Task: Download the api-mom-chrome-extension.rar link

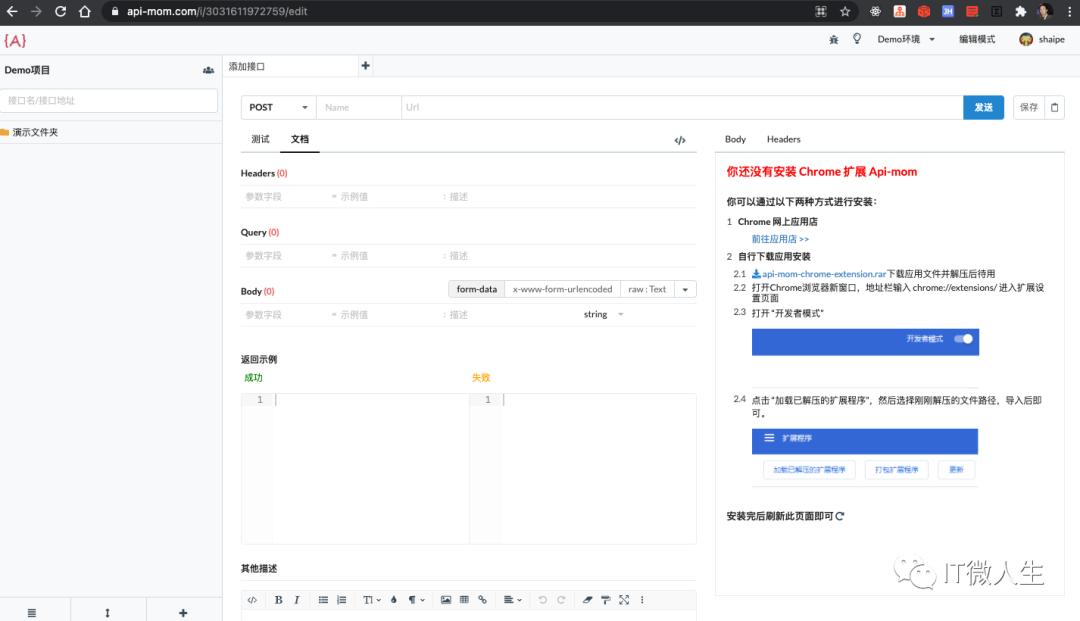Action: [823, 273]
